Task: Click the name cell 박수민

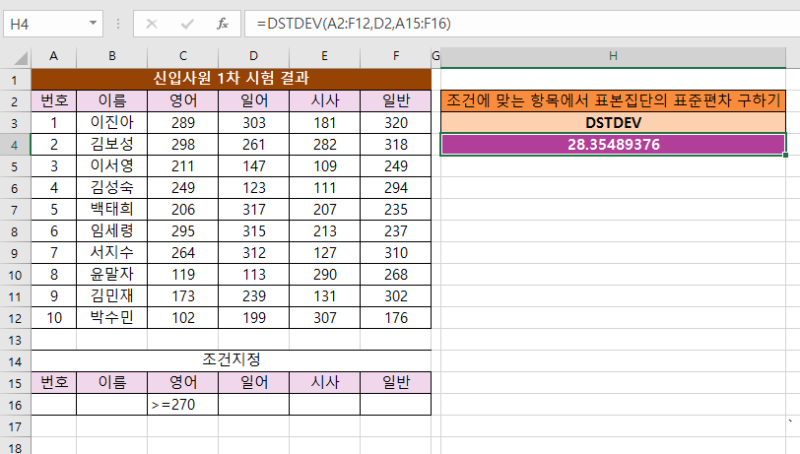Action: (112, 318)
